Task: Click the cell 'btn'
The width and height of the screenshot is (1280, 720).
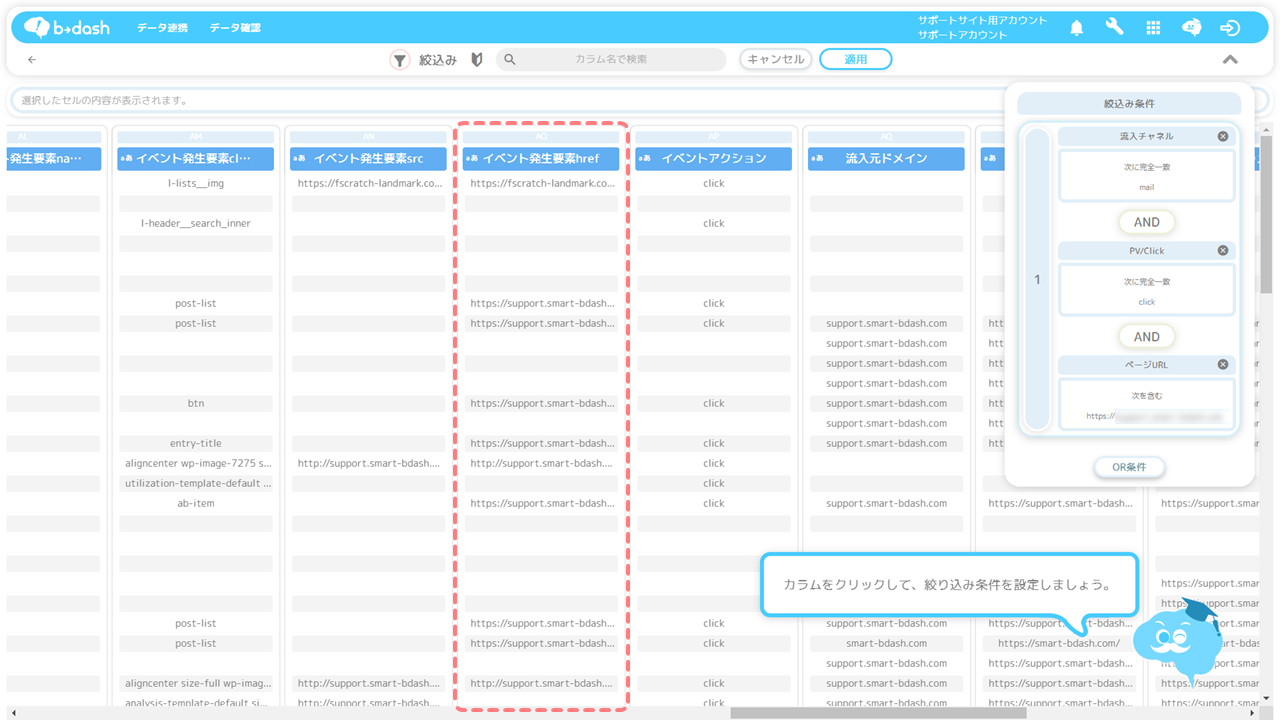Action: coord(195,403)
